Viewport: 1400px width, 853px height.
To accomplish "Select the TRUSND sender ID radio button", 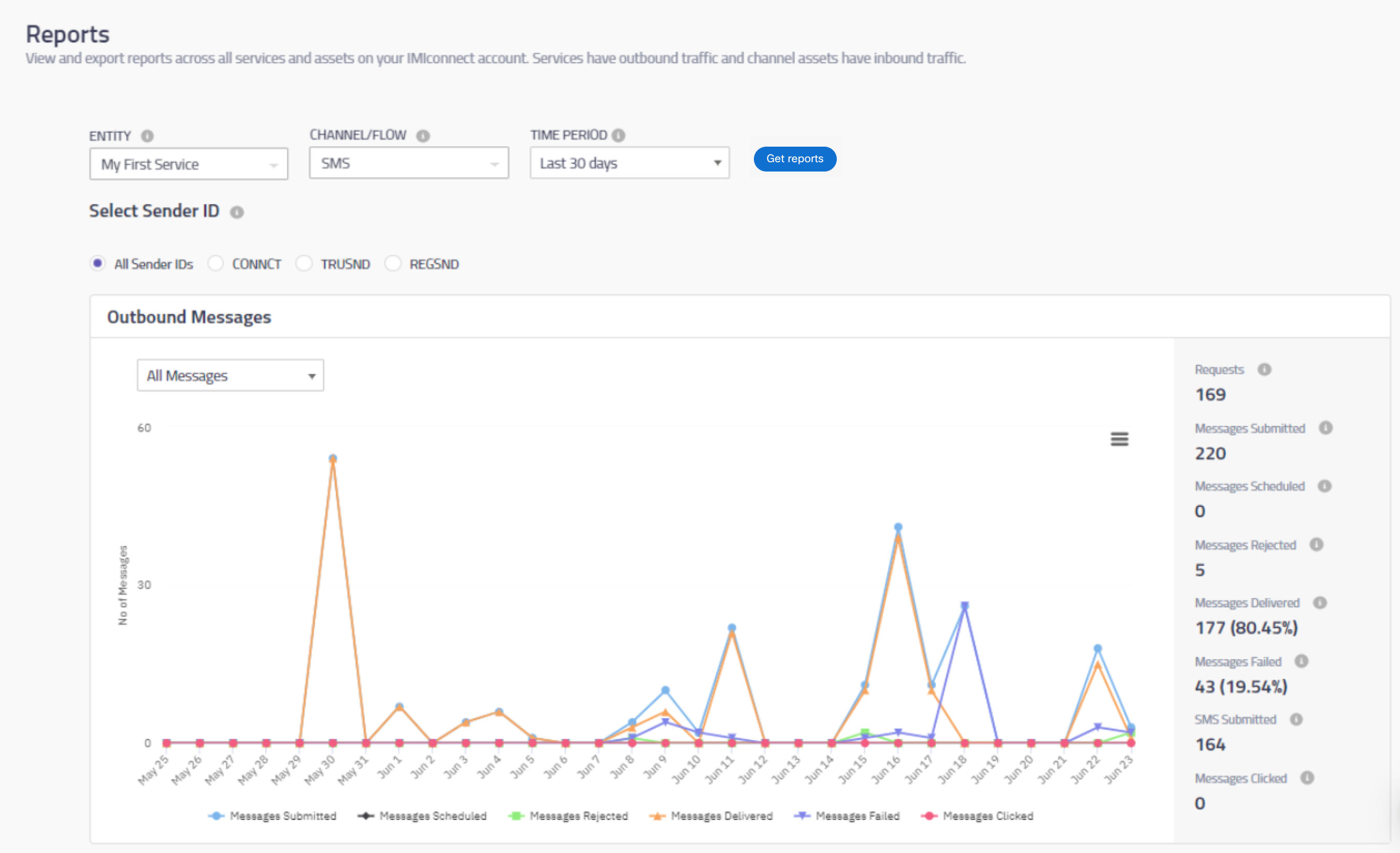I will (304, 263).
